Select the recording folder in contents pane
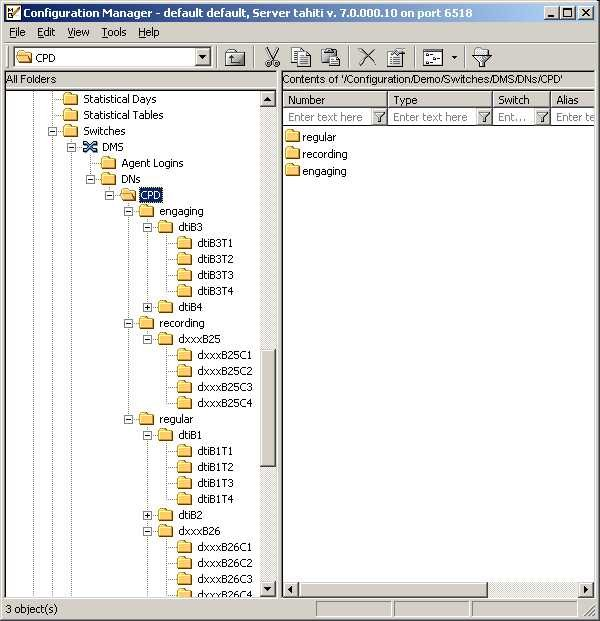600x621 pixels. tap(324, 154)
